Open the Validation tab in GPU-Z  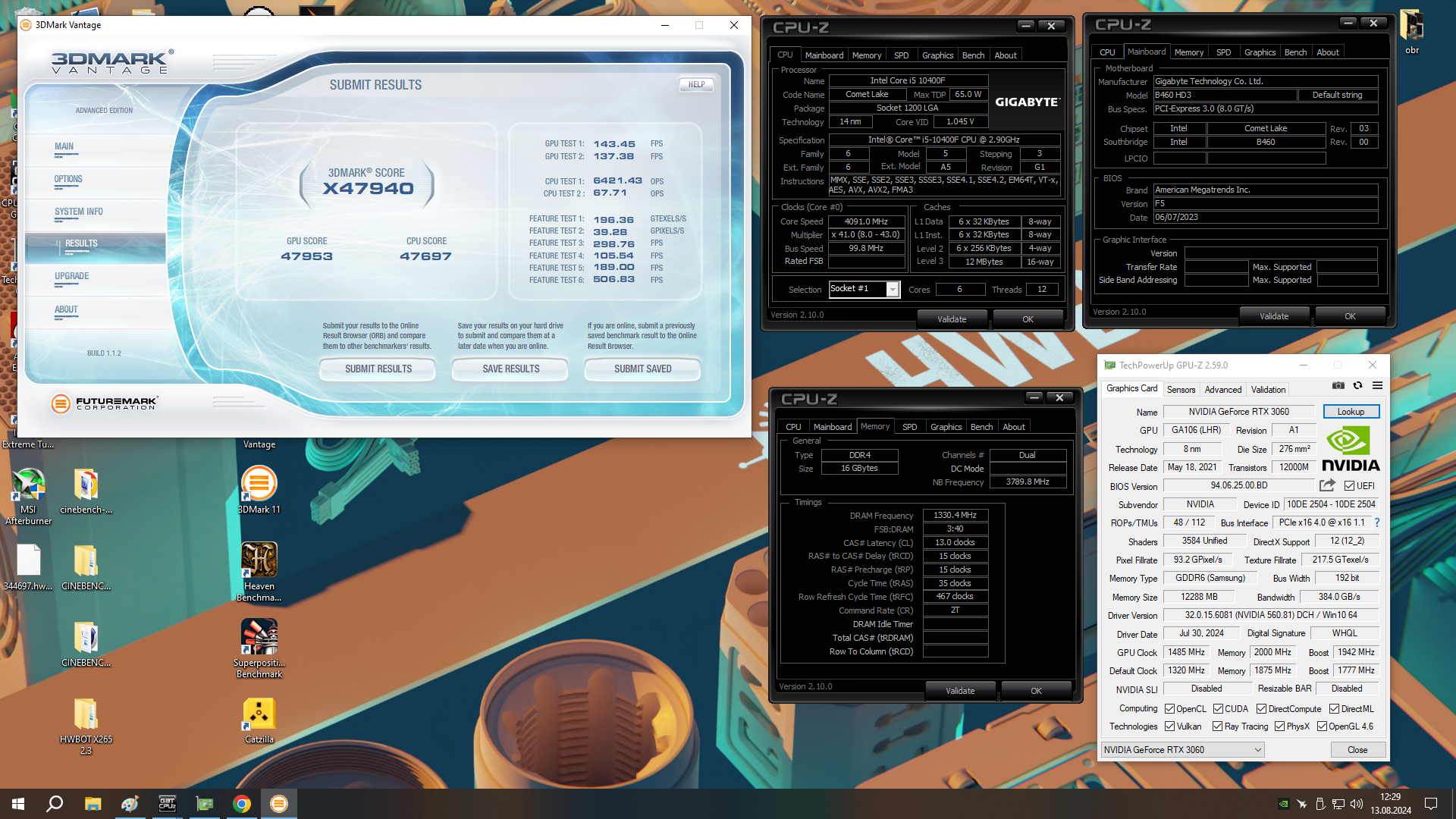[x=1268, y=390]
